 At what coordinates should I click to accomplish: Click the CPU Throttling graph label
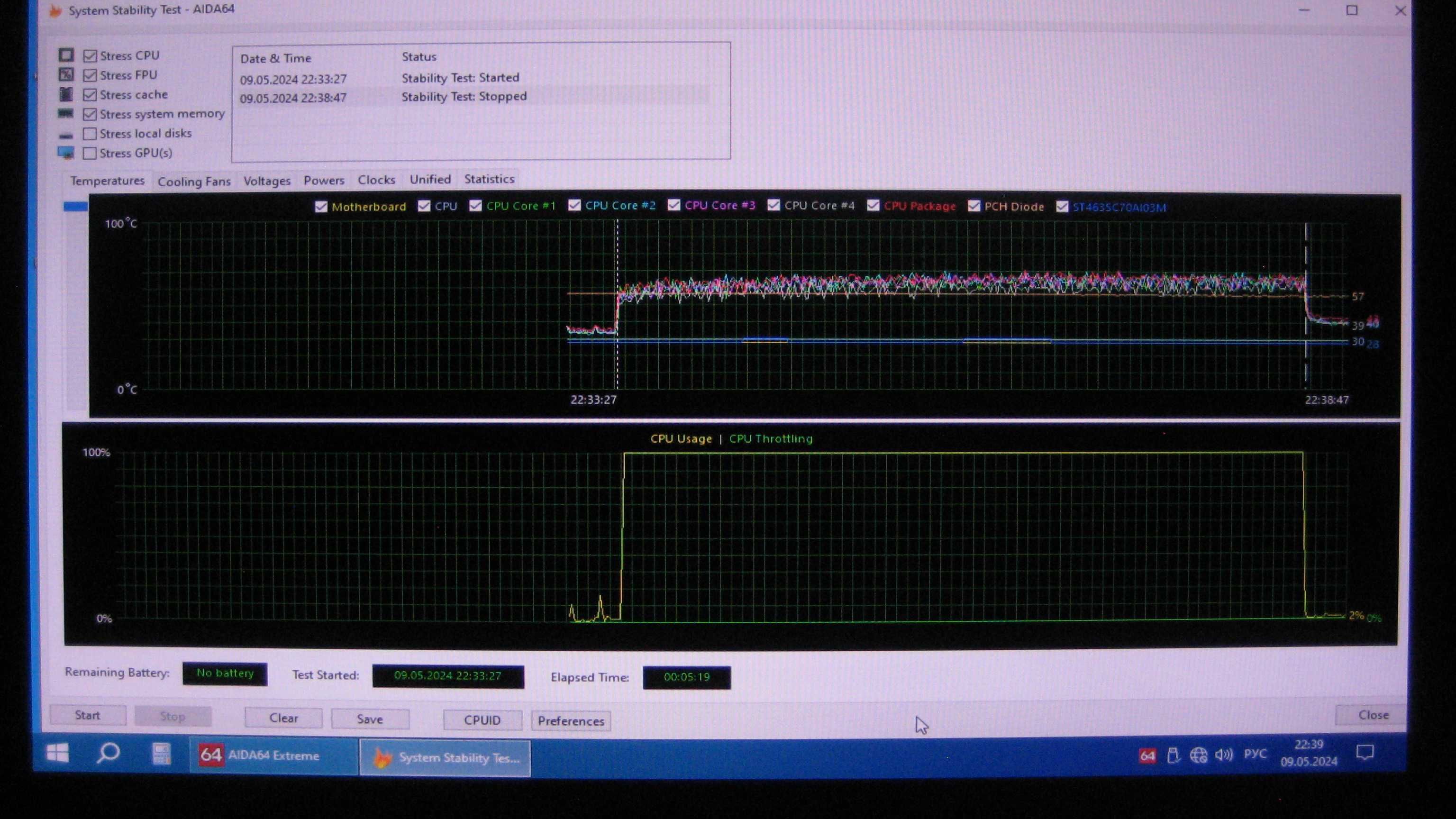coord(770,438)
